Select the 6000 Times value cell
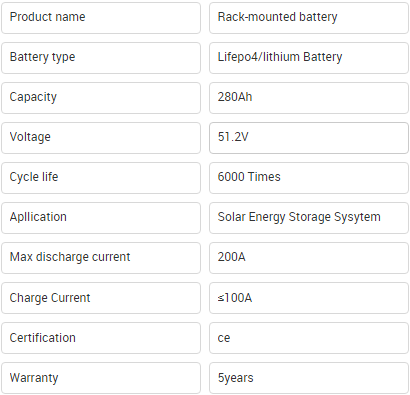The width and height of the screenshot is (410, 395). (x=309, y=178)
